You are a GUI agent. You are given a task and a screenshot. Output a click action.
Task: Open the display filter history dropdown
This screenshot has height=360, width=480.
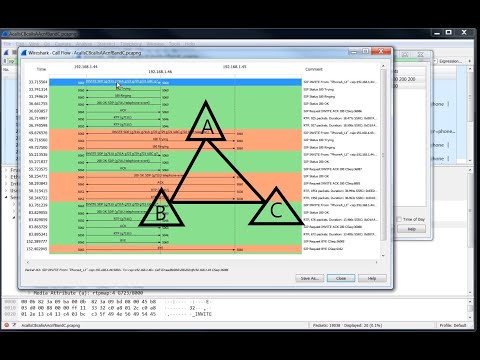(435, 61)
